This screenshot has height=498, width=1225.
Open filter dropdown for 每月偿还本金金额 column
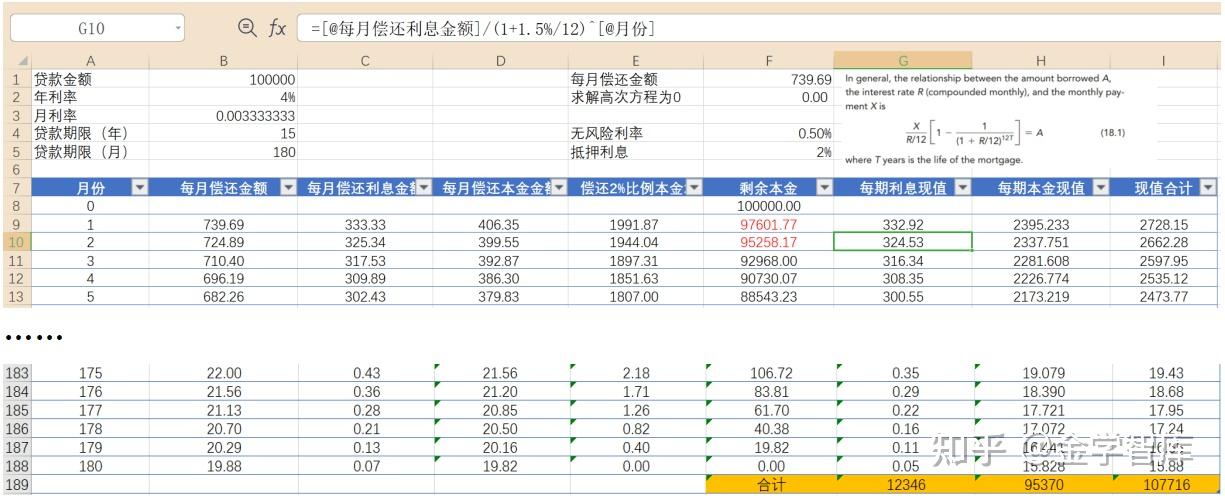click(x=559, y=187)
